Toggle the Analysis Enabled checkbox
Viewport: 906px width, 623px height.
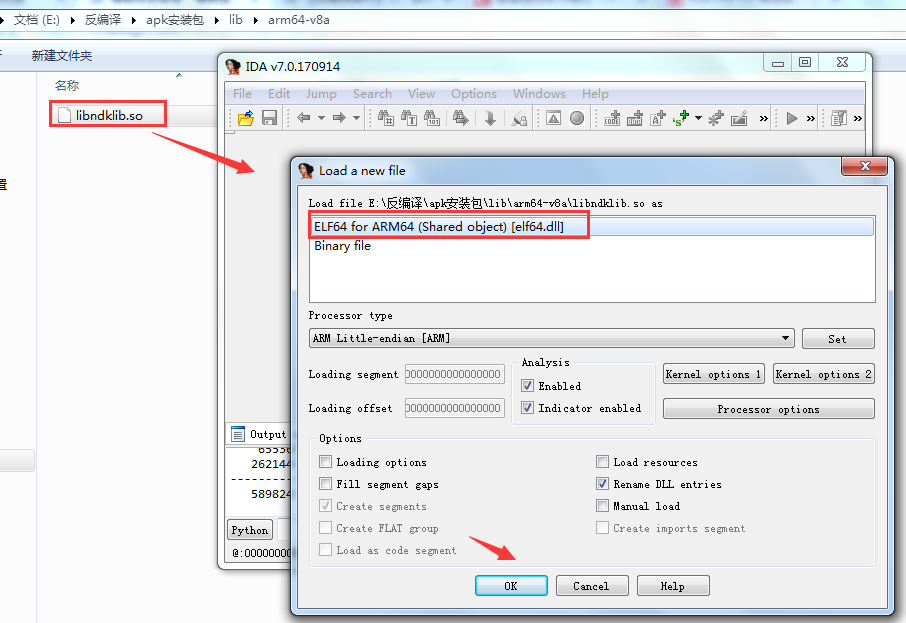(x=527, y=385)
